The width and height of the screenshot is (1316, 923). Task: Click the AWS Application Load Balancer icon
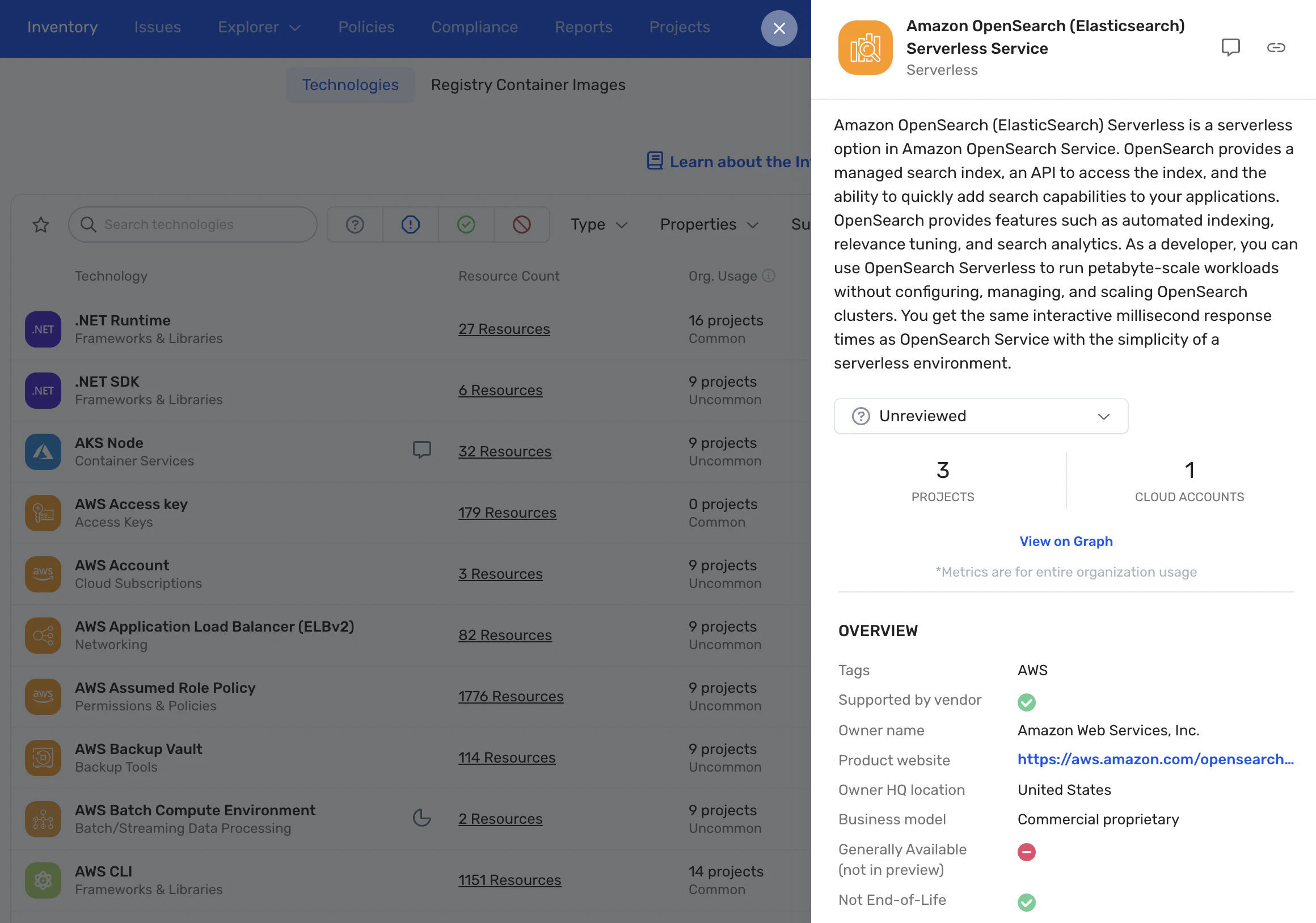tap(43, 636)
